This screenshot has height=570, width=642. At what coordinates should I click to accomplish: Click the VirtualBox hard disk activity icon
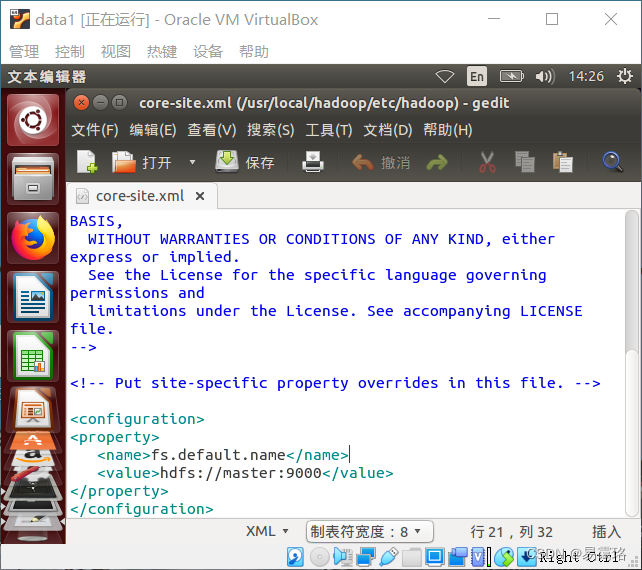point(295,557)
